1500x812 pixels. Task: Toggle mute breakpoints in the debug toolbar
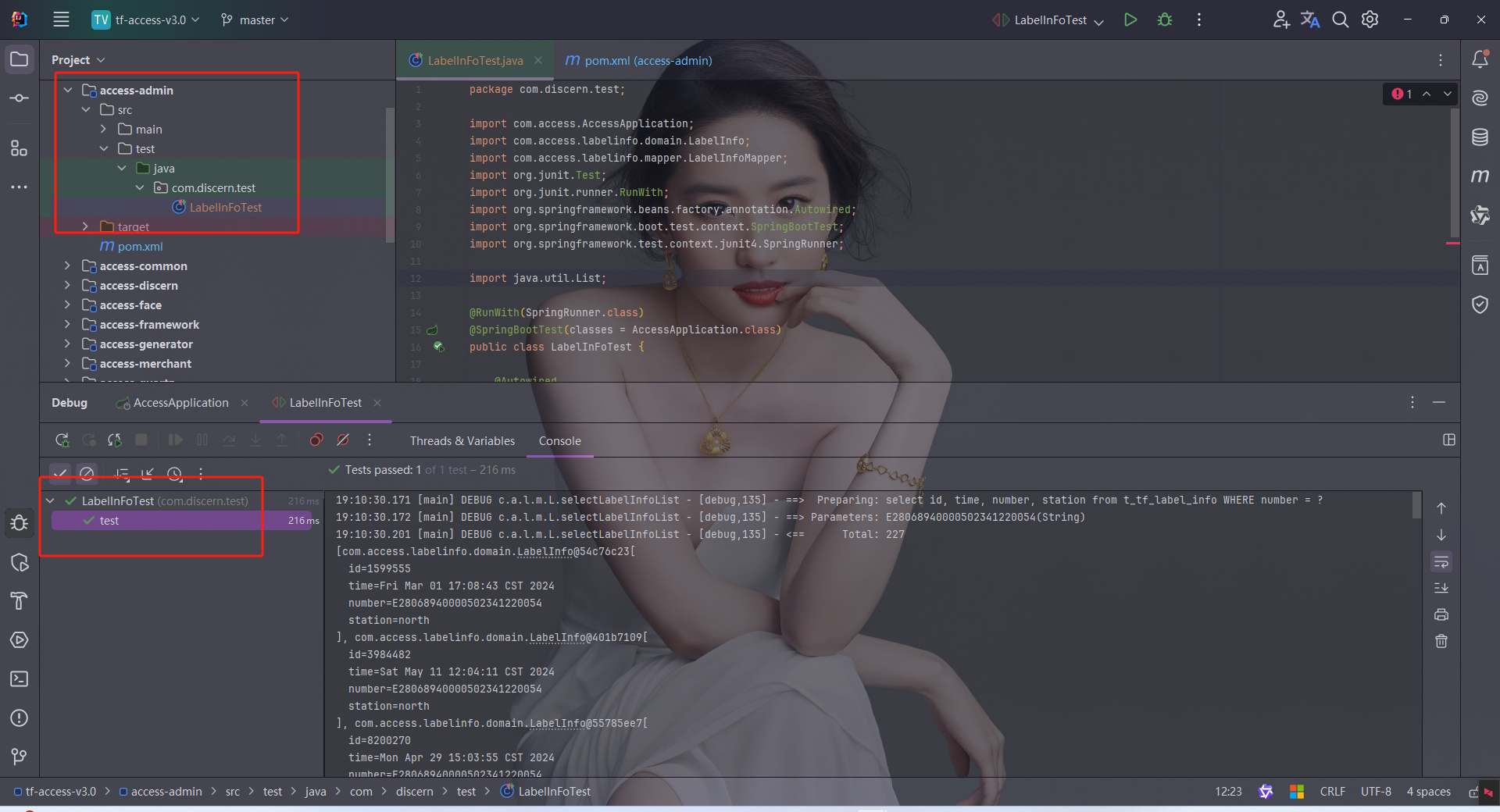pos(343,440)
